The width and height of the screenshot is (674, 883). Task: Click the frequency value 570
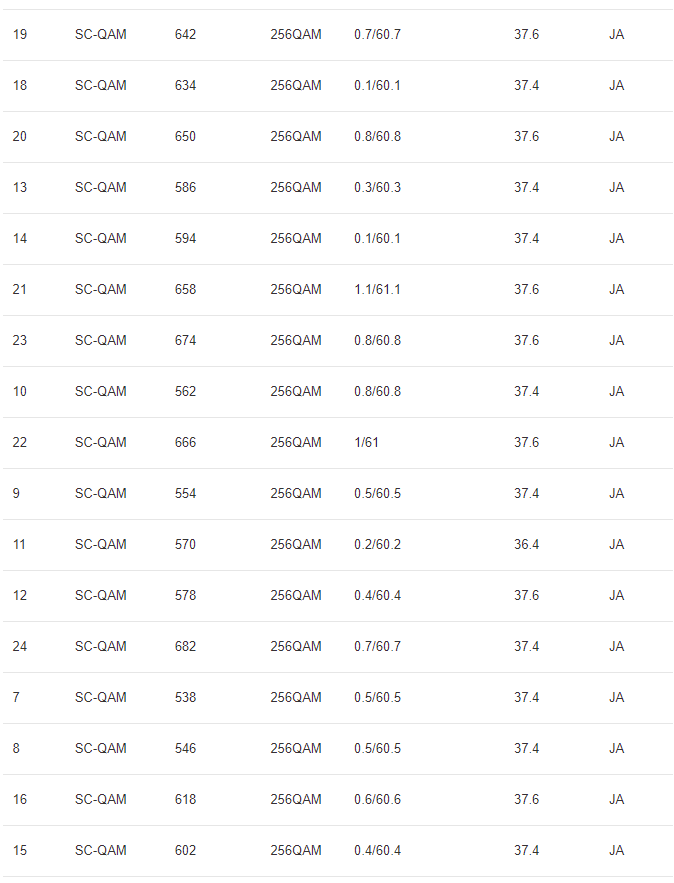(185, 545)
